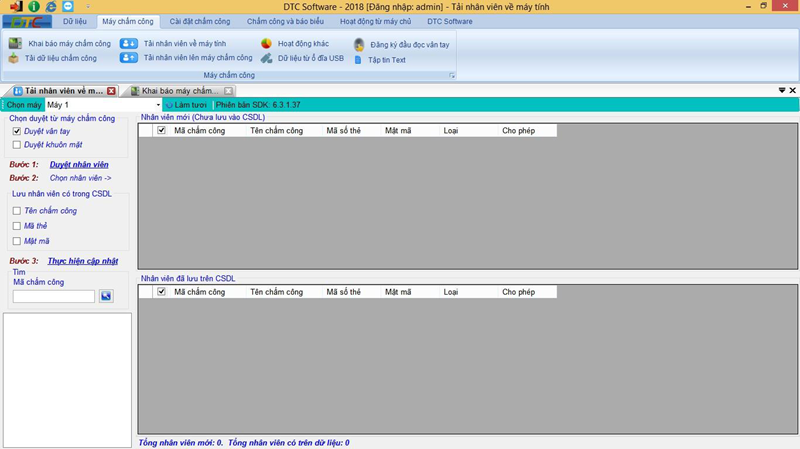Viewport: 800px width, 449px height.
Task: Open the tab list dropdown arrow
Action: tap(781, 90)
